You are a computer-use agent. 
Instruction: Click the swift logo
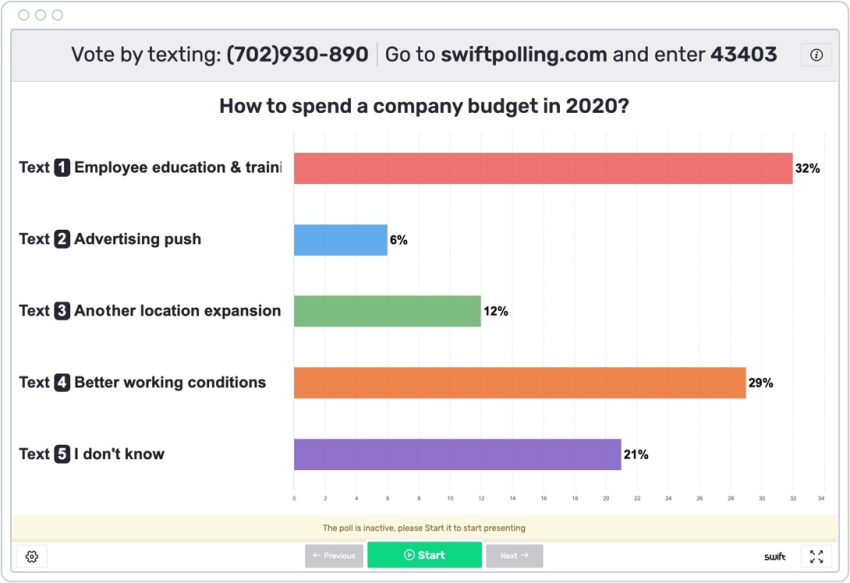777,557
